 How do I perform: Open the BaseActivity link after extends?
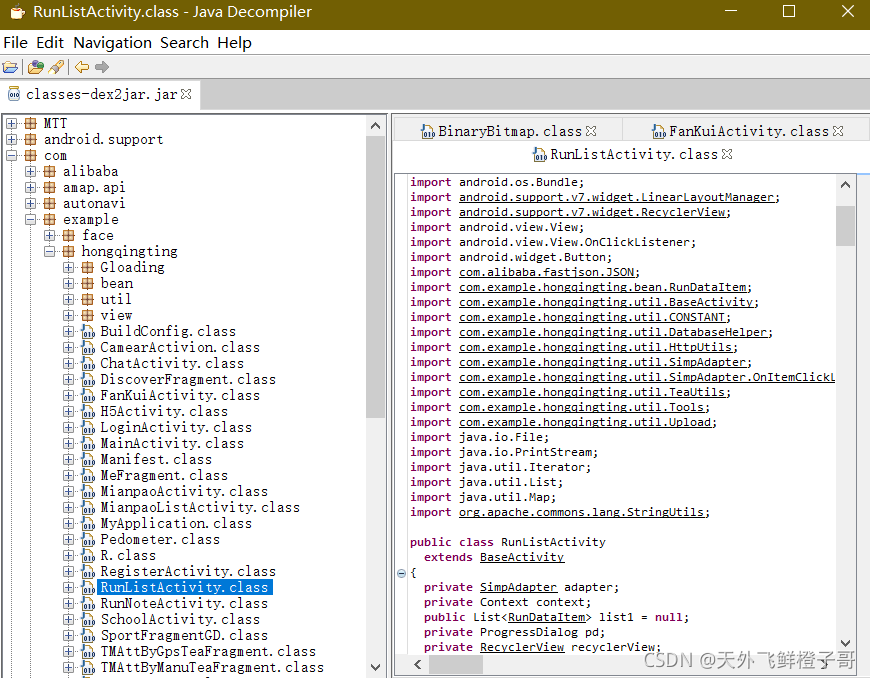tap(522, 557)
